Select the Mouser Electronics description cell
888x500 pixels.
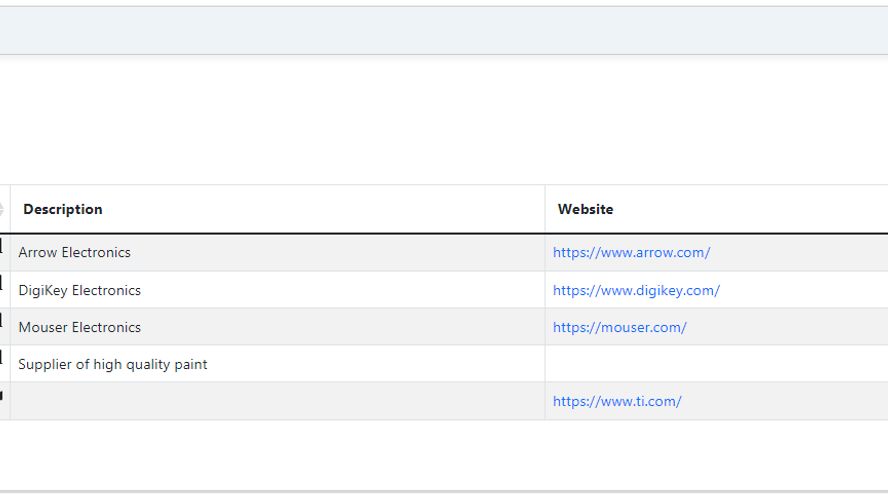pos(278,327)
